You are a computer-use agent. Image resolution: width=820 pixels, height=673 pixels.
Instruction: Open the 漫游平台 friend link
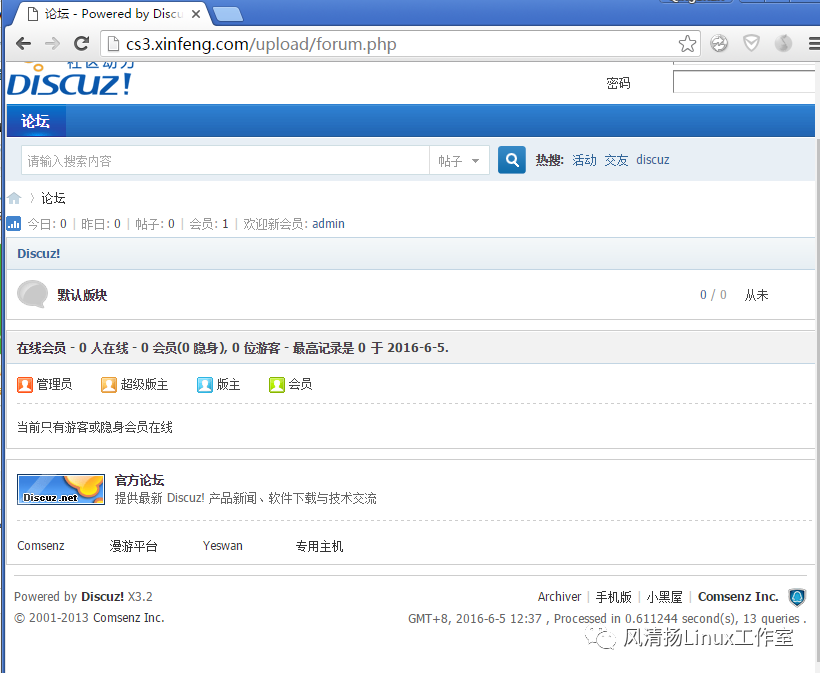click(x=133, y=546)
